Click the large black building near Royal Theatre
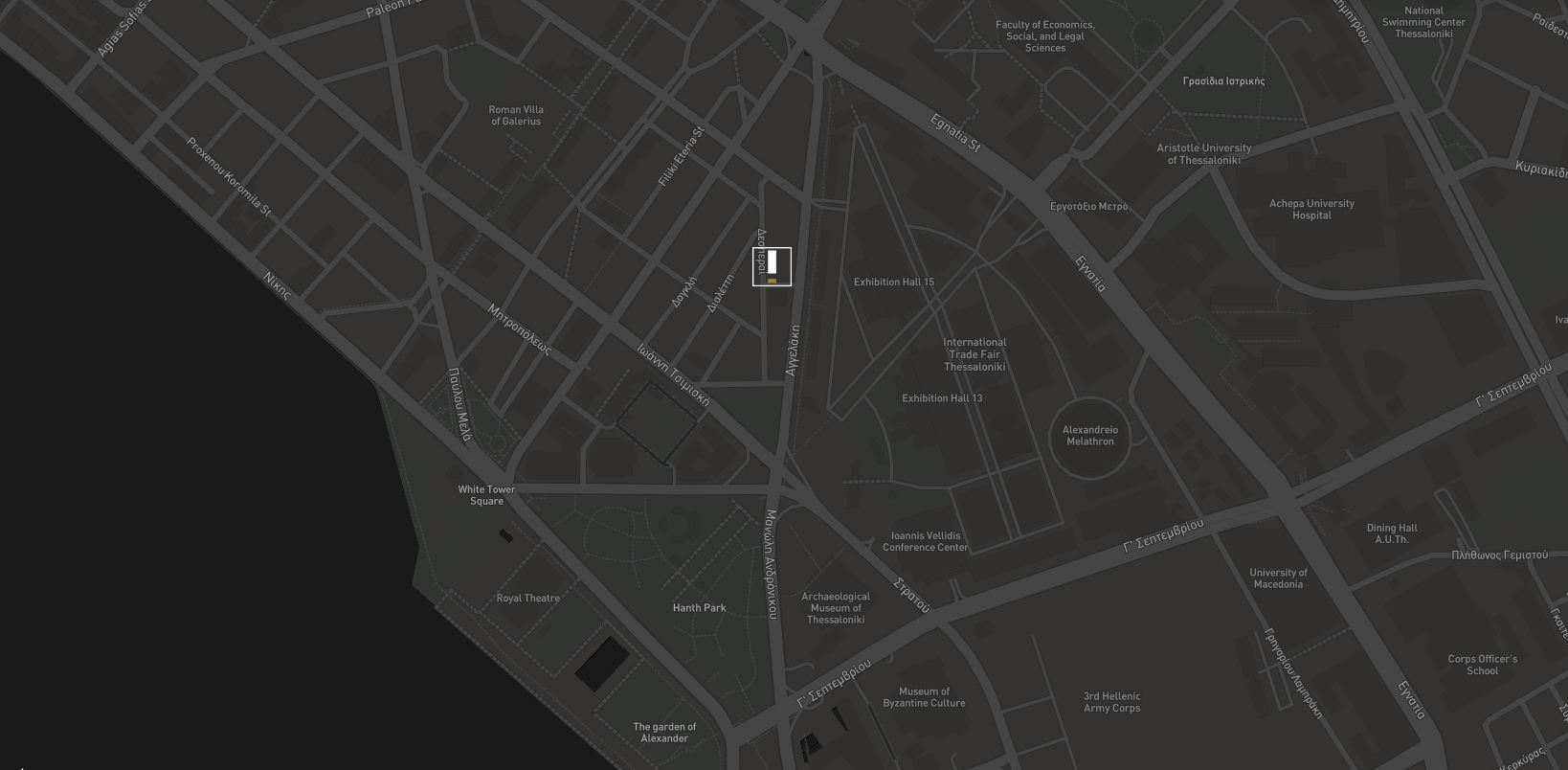The width and height of the screenshot is (1568, 770). click(x=602, y=664)
